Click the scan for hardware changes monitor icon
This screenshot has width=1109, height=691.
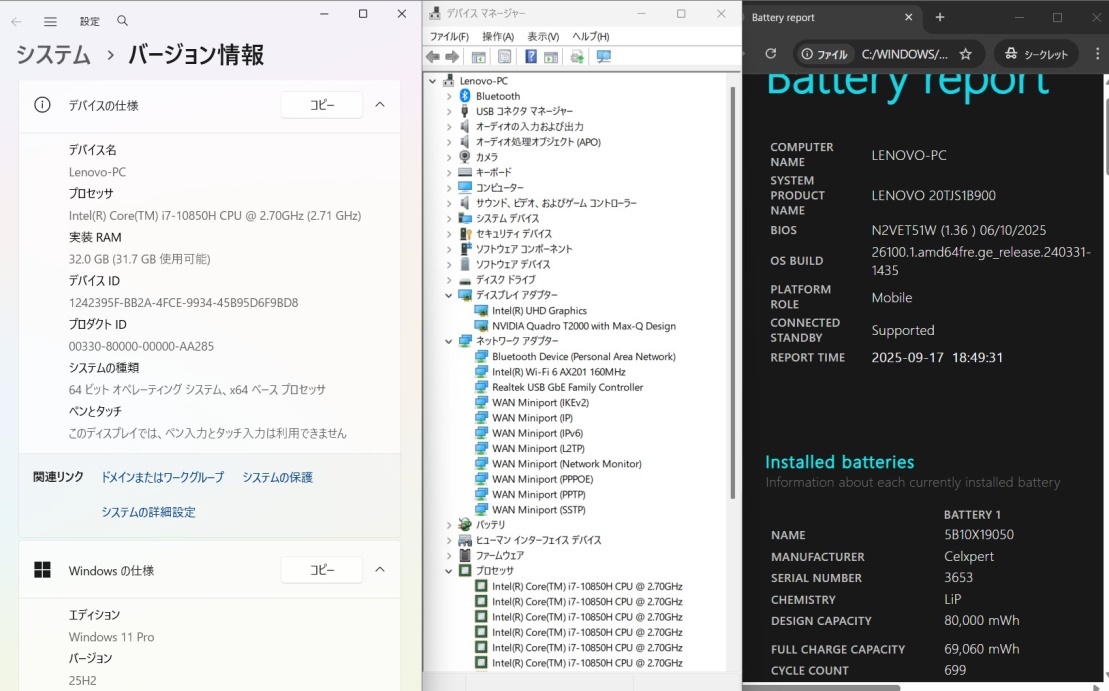[x=603, y=57]
